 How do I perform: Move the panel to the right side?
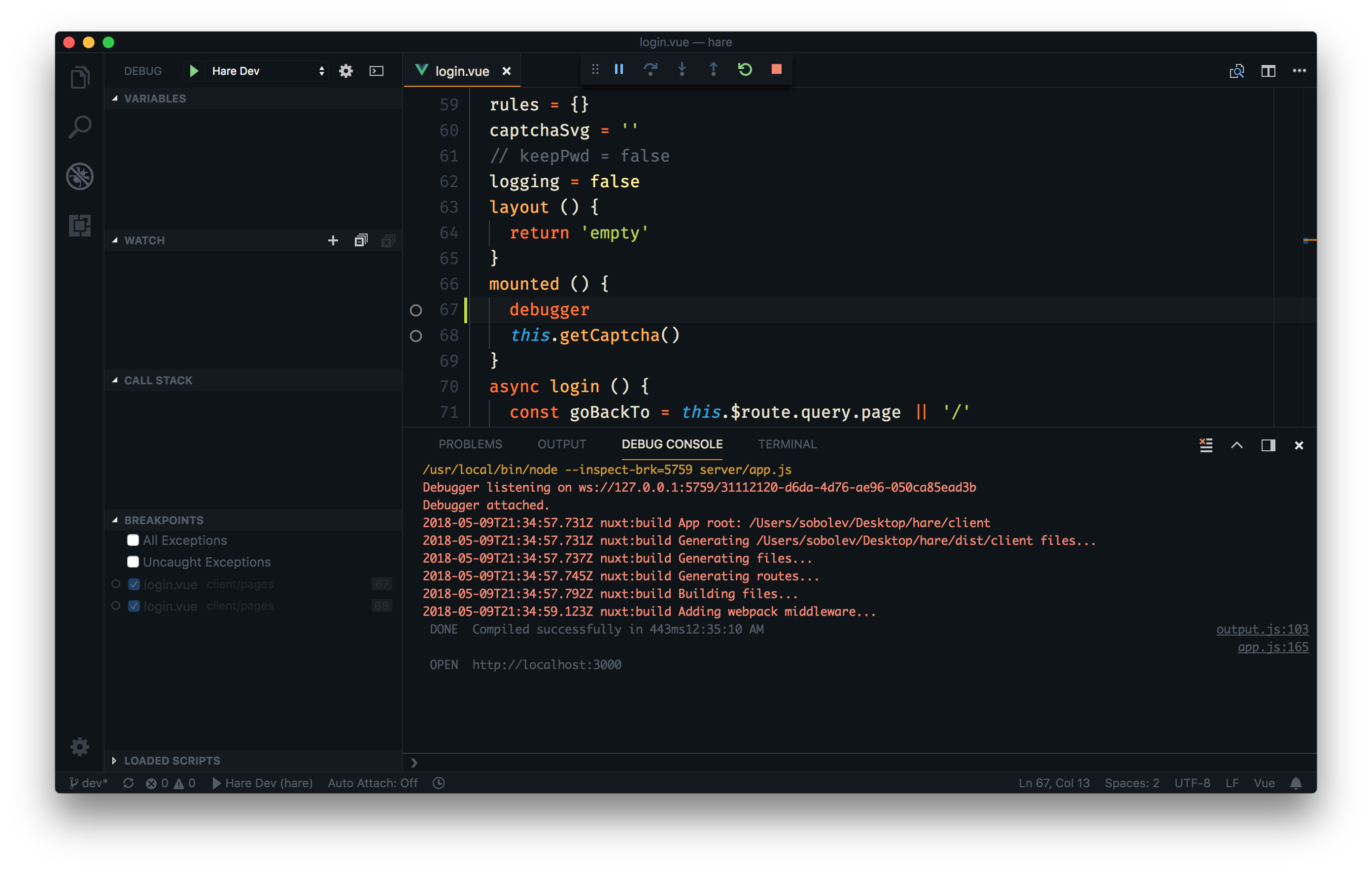pos(1268,445)
